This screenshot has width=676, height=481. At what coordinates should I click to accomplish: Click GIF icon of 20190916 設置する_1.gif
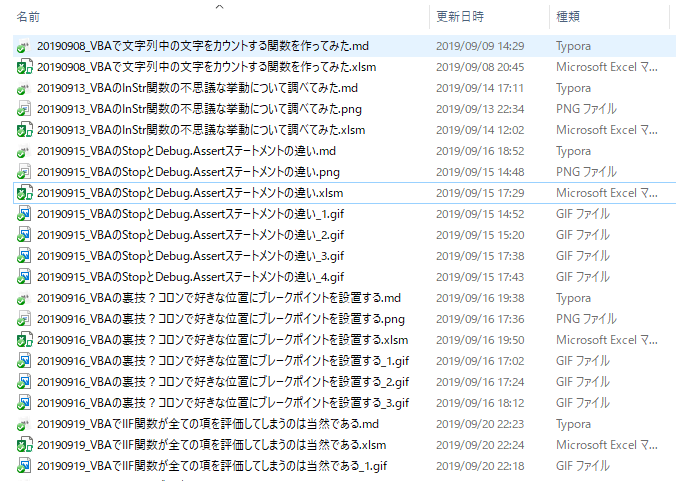click(24, 361)
